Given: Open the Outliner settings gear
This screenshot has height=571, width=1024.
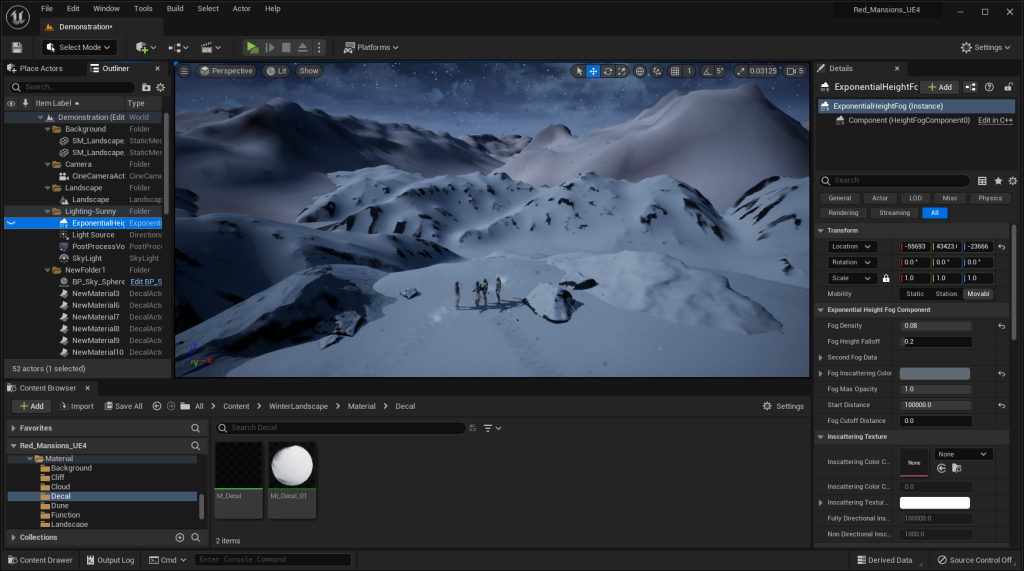Looking at the screenshot, I should point(161,87).
